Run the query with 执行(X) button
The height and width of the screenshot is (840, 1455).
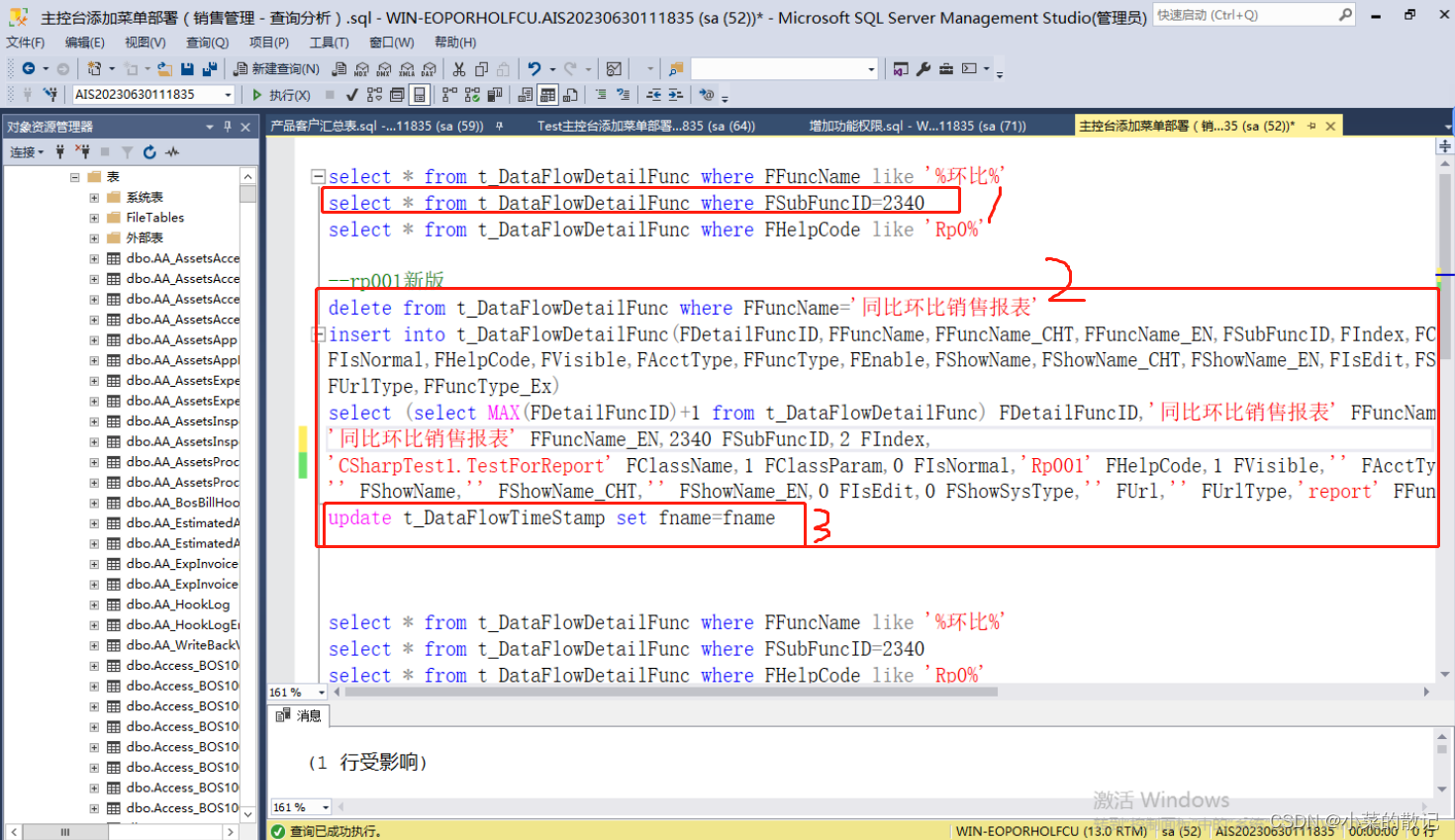point(284,94)
